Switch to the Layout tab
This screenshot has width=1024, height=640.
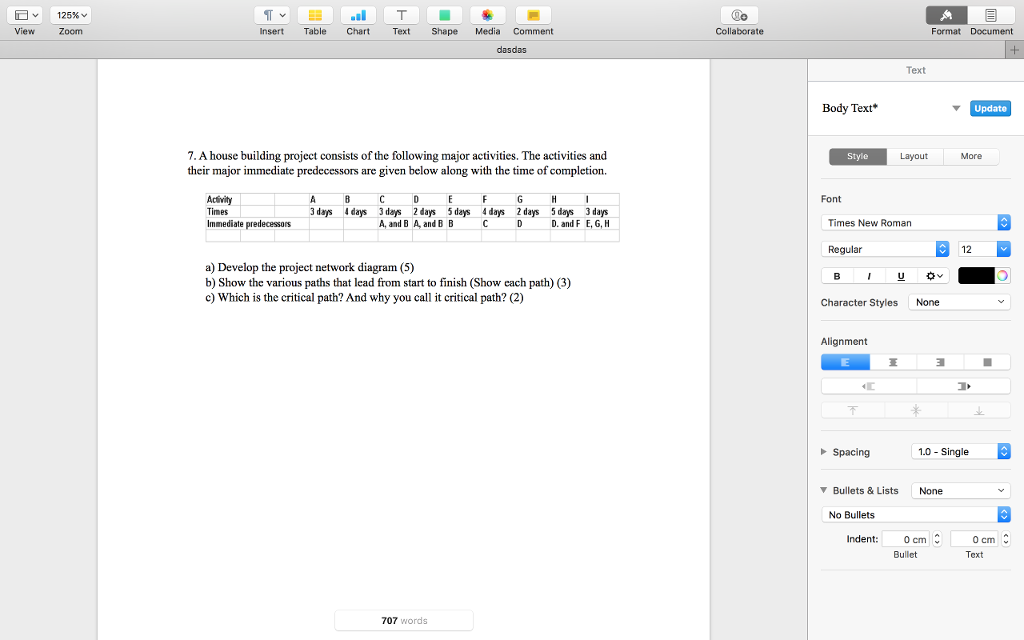click(914, 157)
